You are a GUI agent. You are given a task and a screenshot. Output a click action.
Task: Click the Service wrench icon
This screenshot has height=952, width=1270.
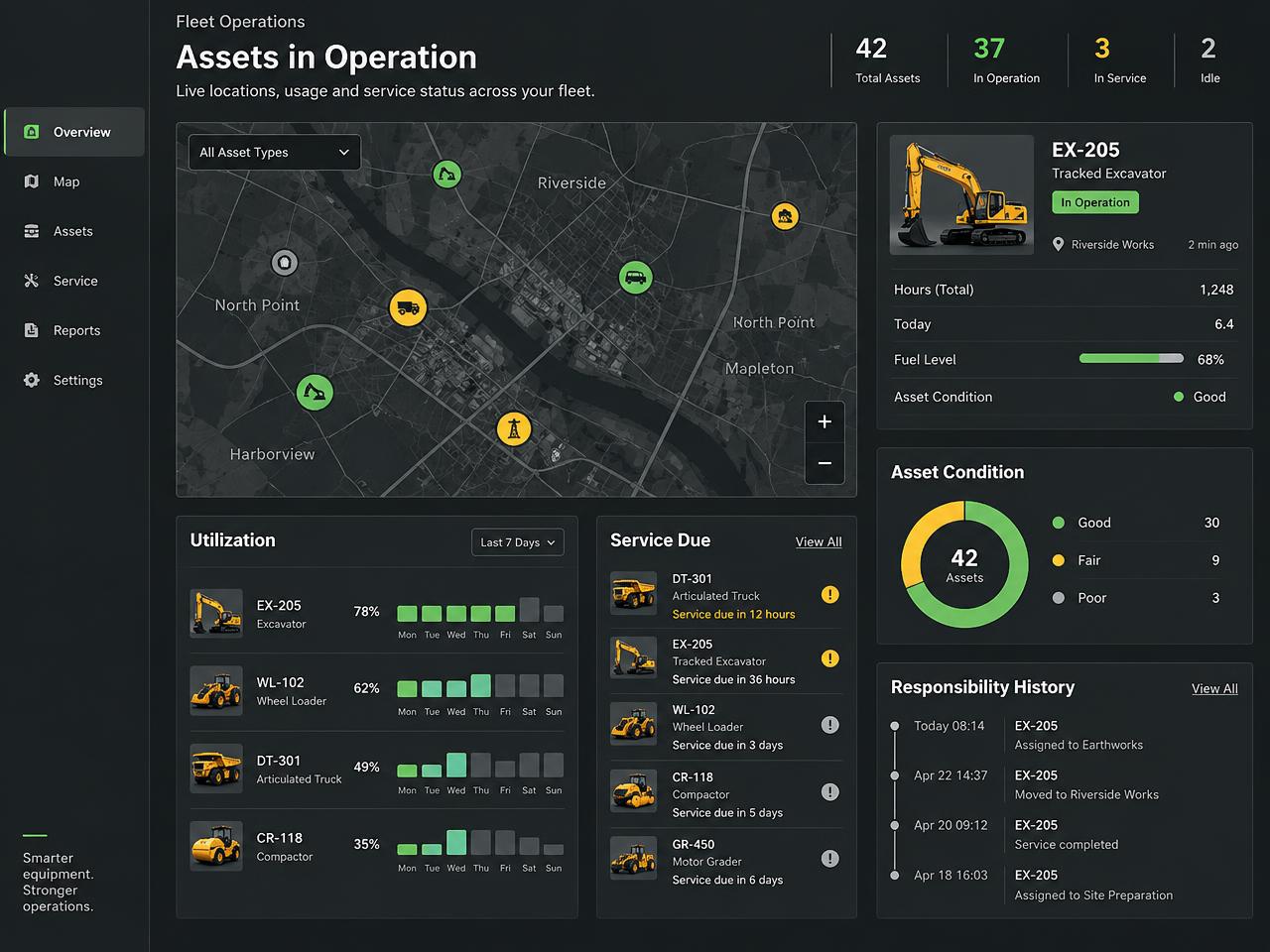click(x=32, y=281)
